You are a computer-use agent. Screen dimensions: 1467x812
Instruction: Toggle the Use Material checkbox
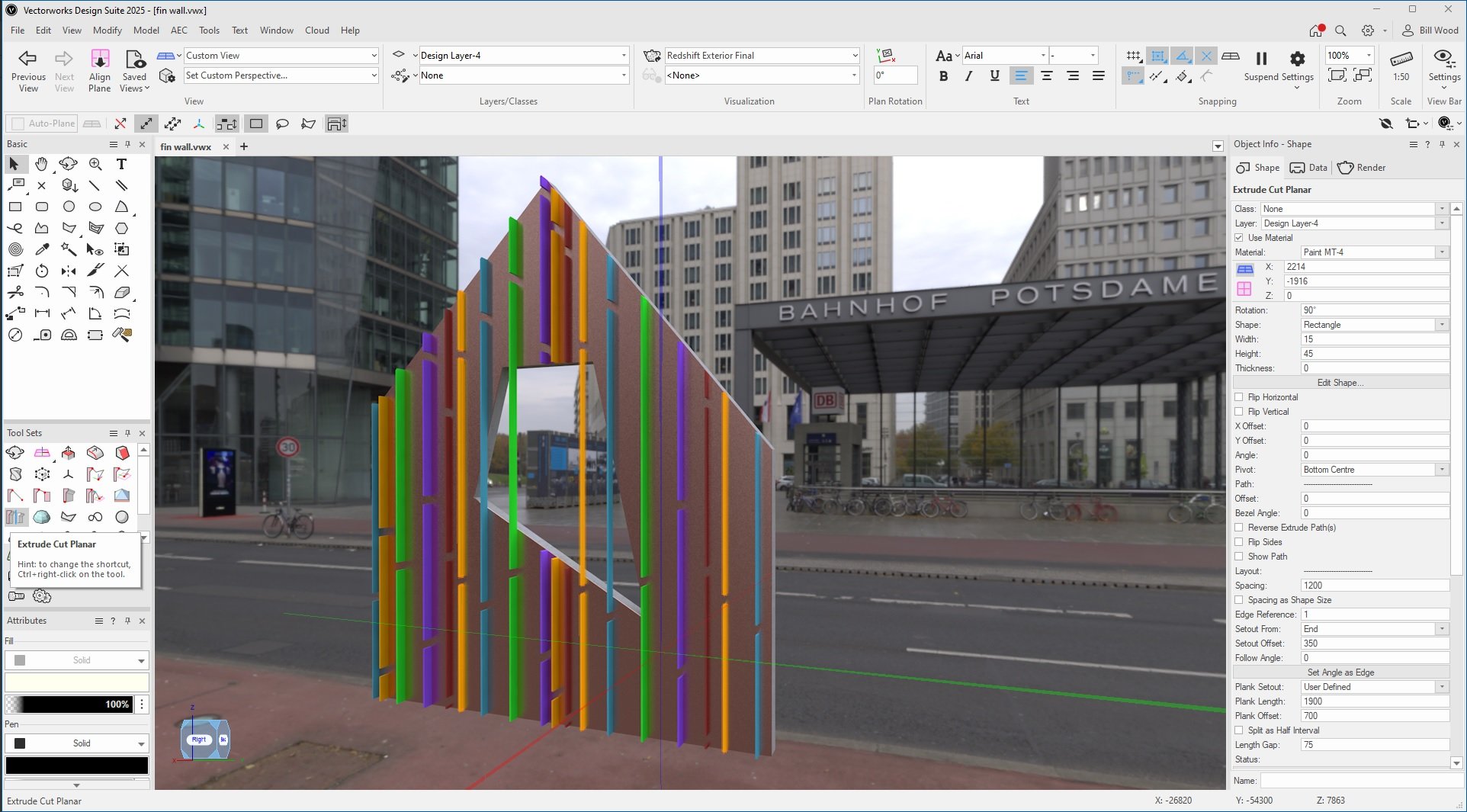pyautogui.click(x=1239, y=238)
